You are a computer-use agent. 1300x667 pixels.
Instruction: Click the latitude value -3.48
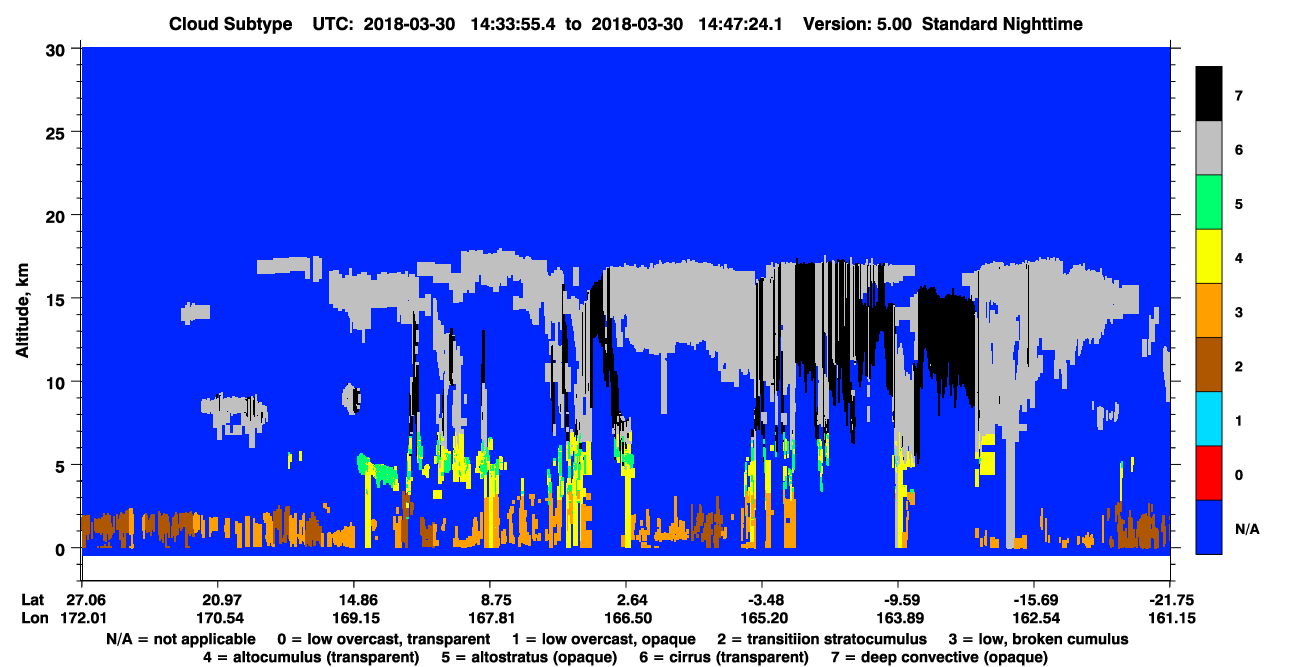(x=762, y=600)
